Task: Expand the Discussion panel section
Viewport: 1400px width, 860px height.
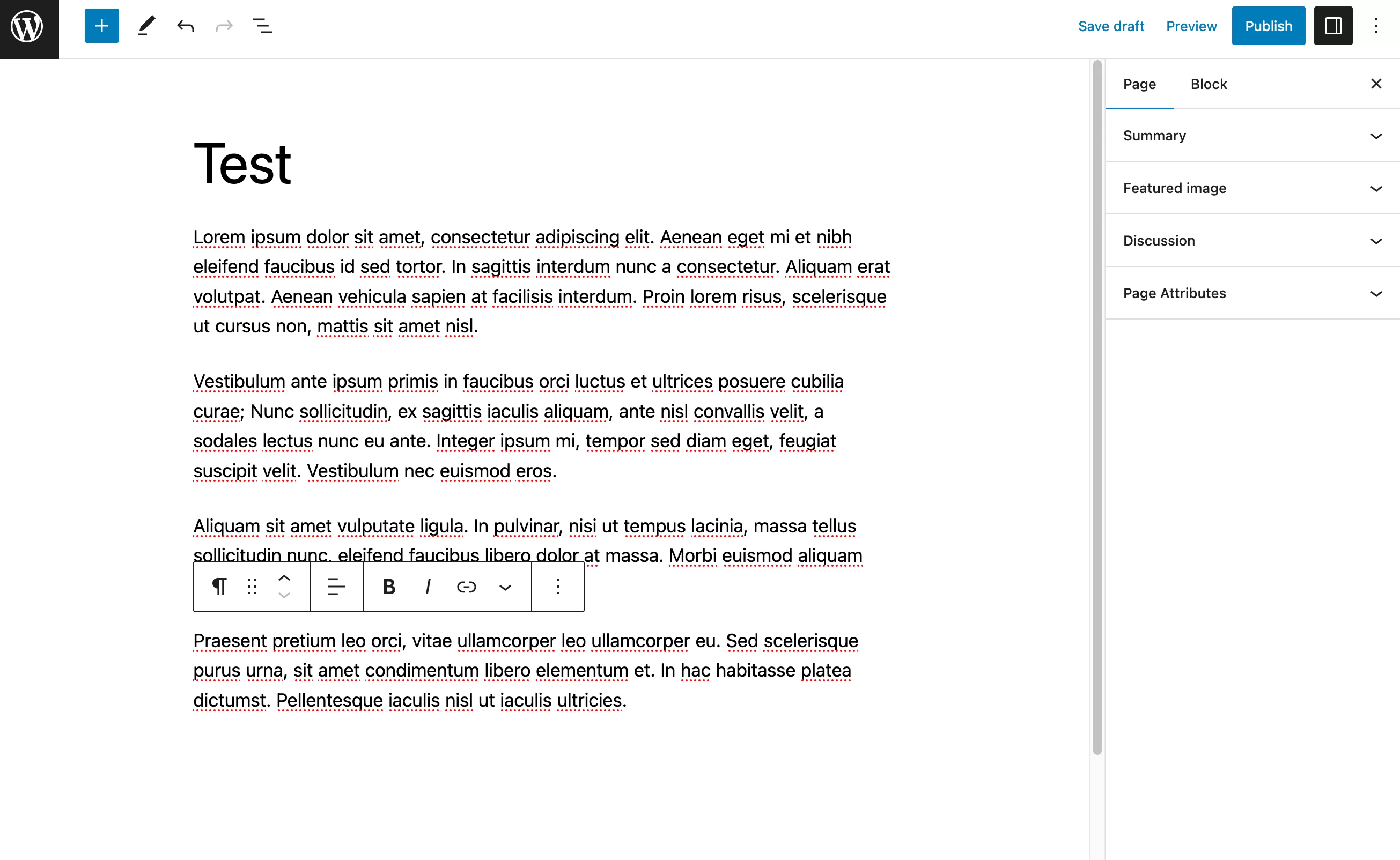Action: (x=1253, y=240)
